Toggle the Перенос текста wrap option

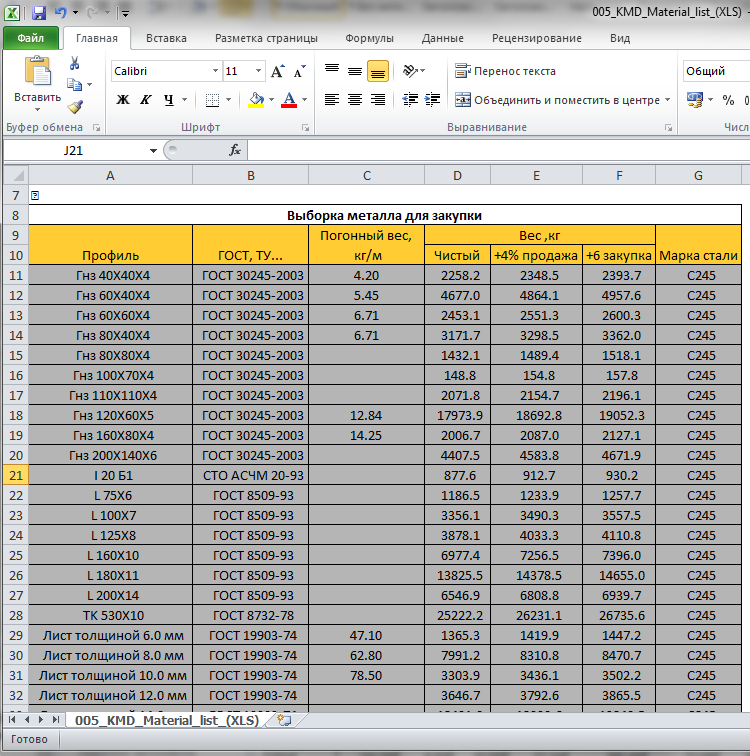click(x=505, y=72)
